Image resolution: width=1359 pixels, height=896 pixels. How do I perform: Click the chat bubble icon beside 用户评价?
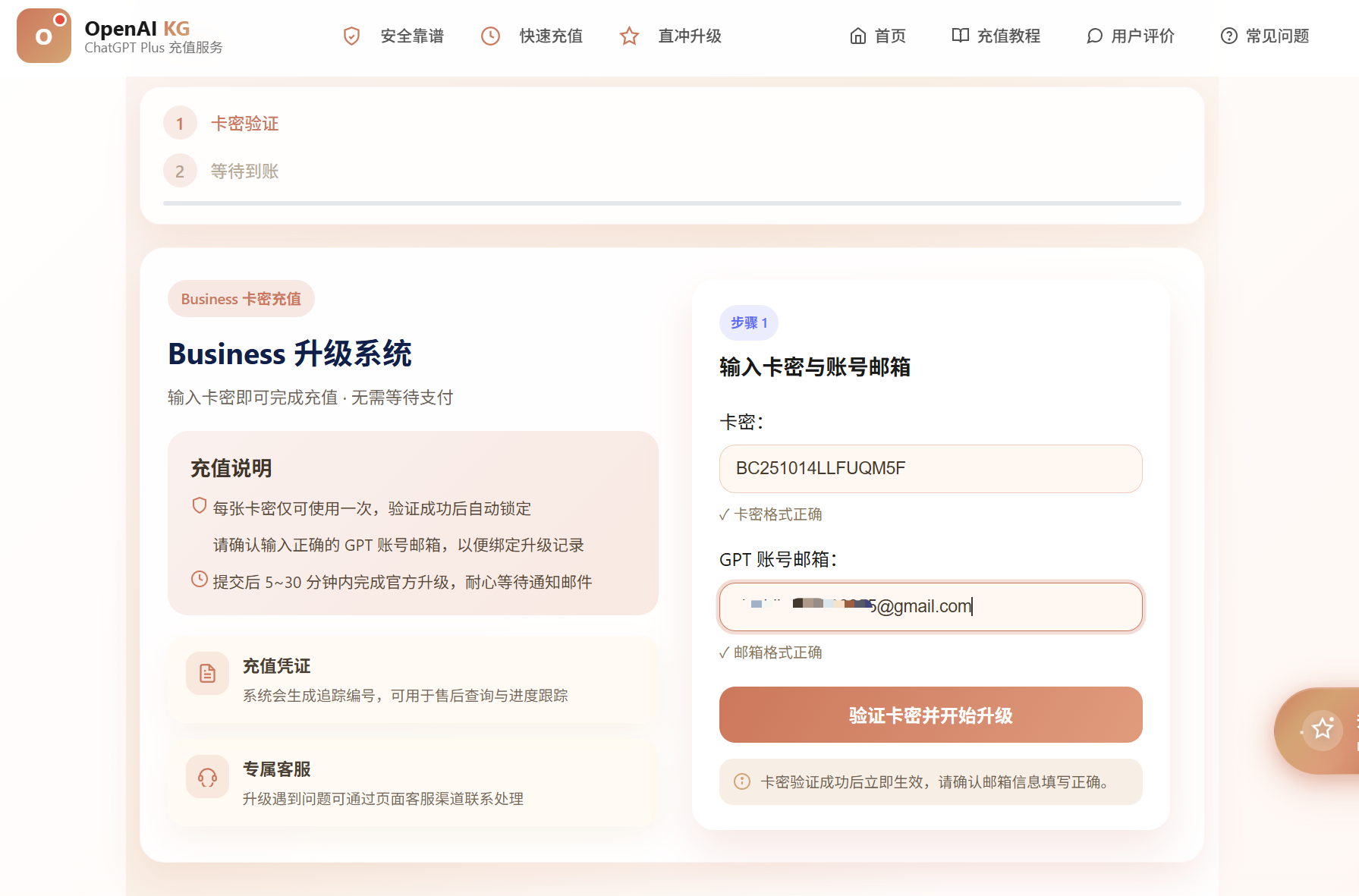click(x=1094, y=36)
